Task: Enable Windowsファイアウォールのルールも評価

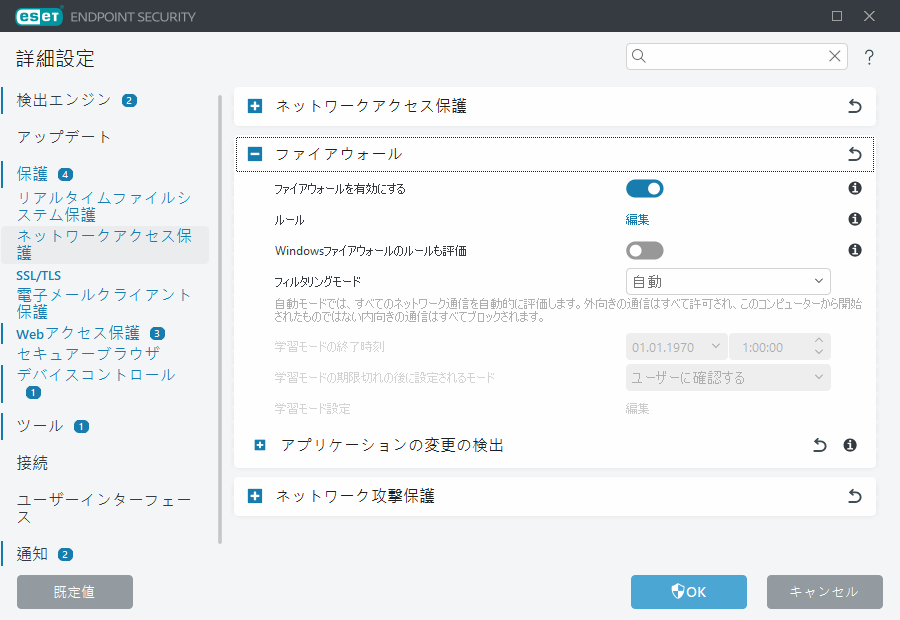Action: tap(645, 249)
